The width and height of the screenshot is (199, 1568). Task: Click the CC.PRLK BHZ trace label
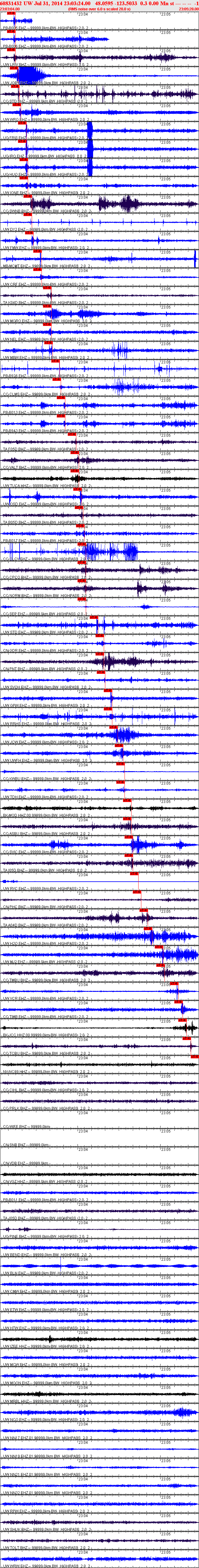point(46,1108)
